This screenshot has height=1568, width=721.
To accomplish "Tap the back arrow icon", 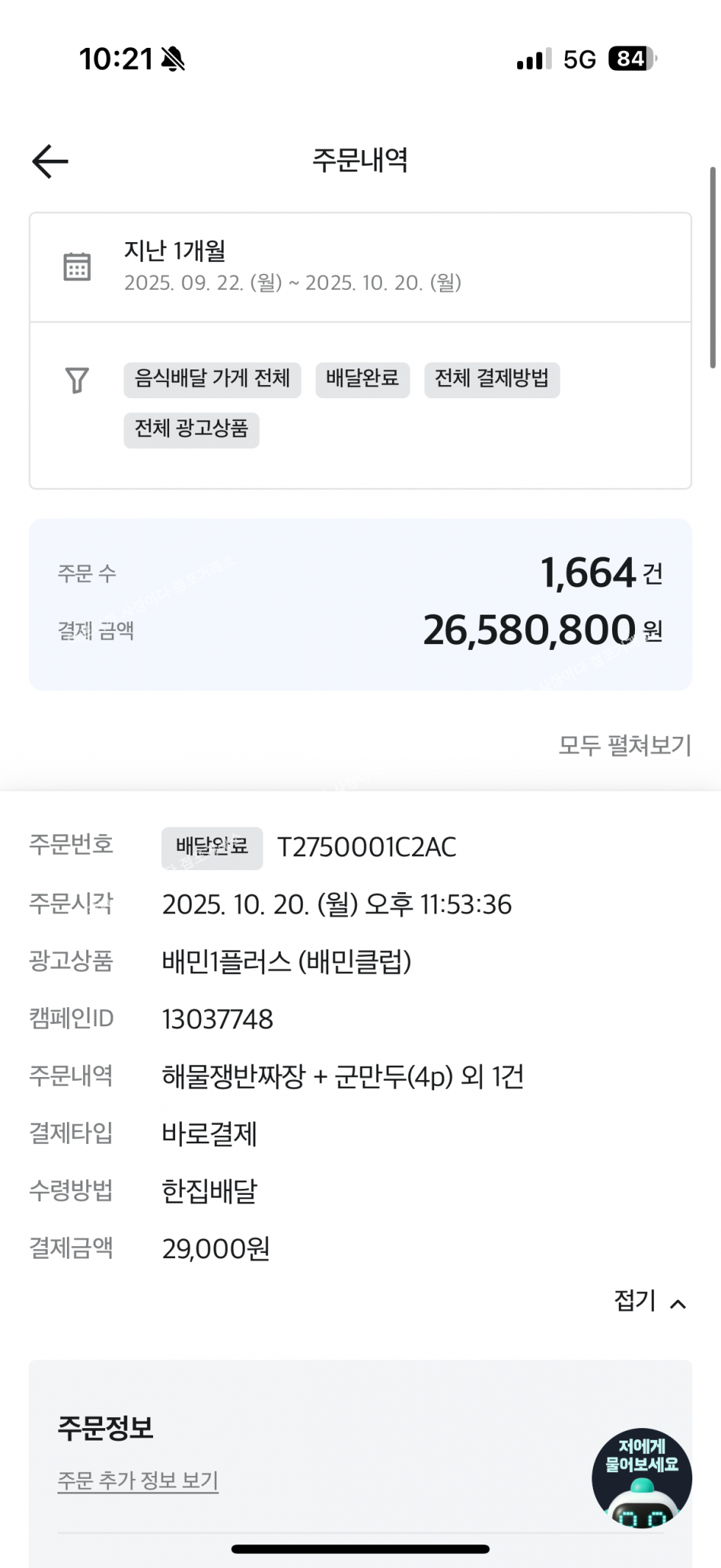I will 50,161.
